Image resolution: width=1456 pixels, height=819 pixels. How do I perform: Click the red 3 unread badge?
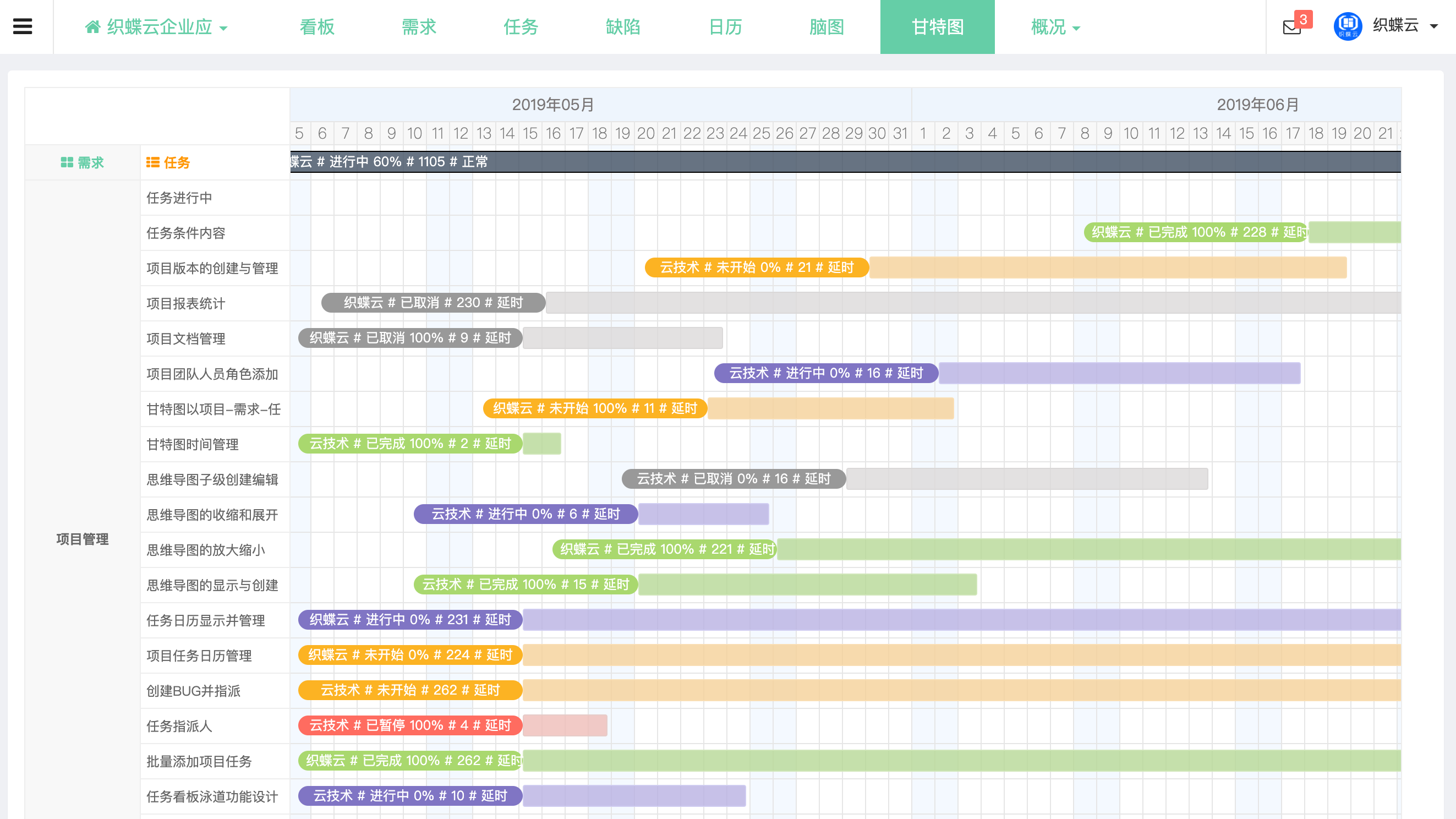pos(1304,20)
